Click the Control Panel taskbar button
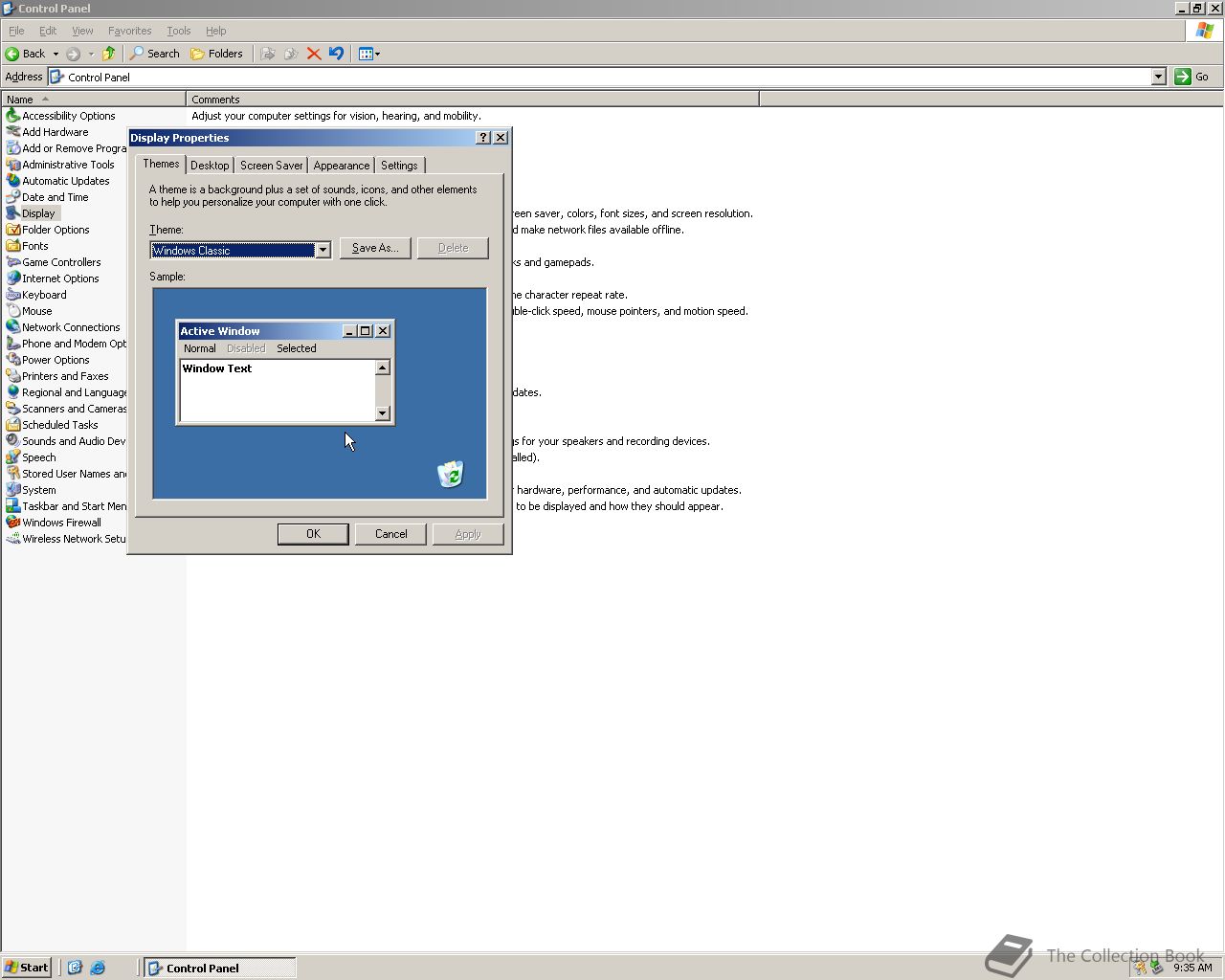1225x980 pixels. pyautogui.click(x=219, y=968)
